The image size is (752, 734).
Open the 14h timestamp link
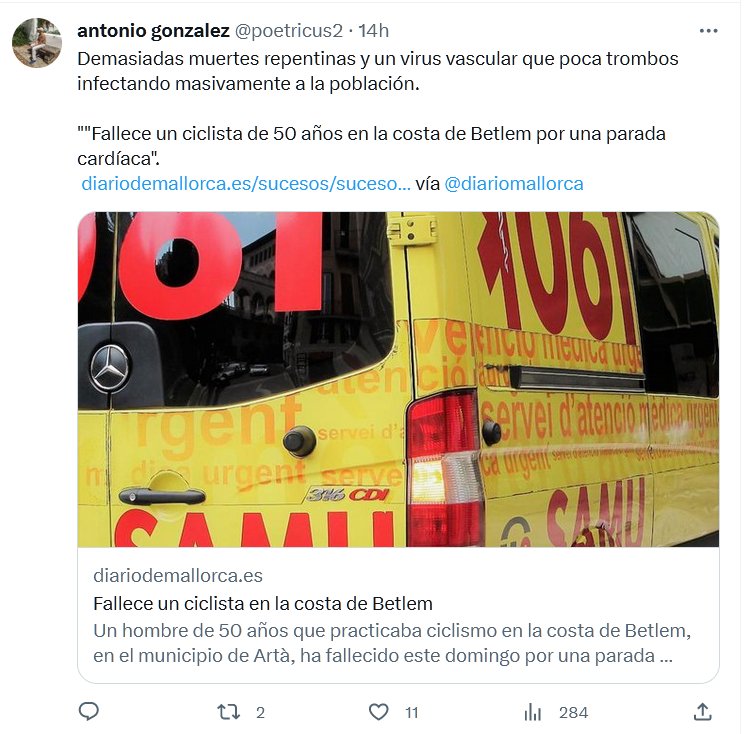[374, 31]
